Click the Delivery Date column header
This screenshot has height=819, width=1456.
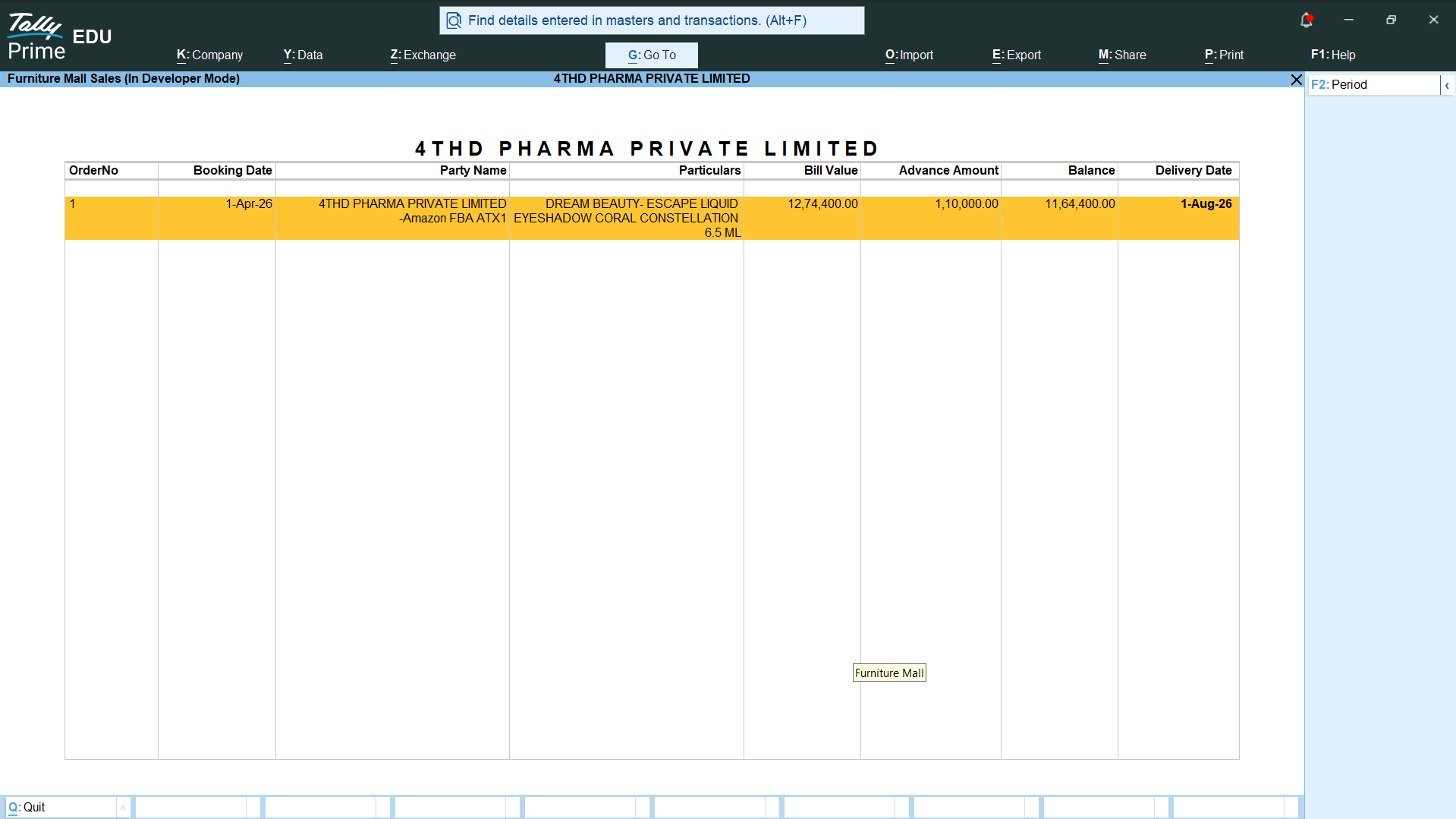(x=1193, y=171)
